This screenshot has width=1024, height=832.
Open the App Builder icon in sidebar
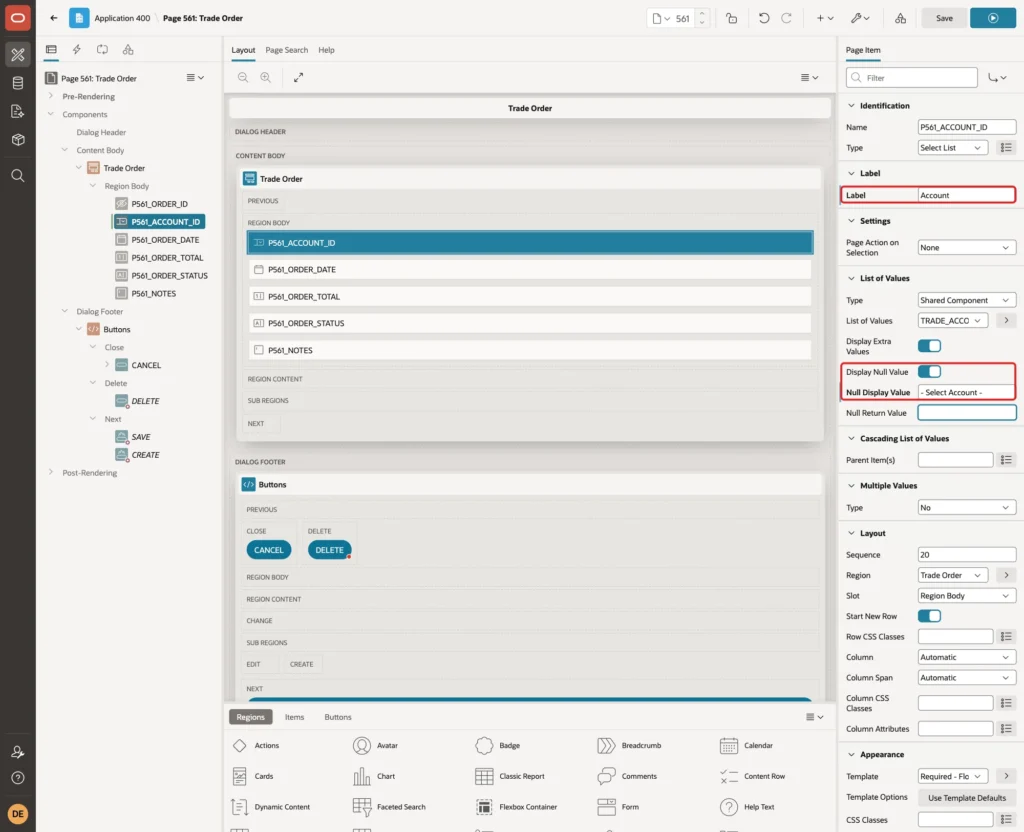pos(18,55)
